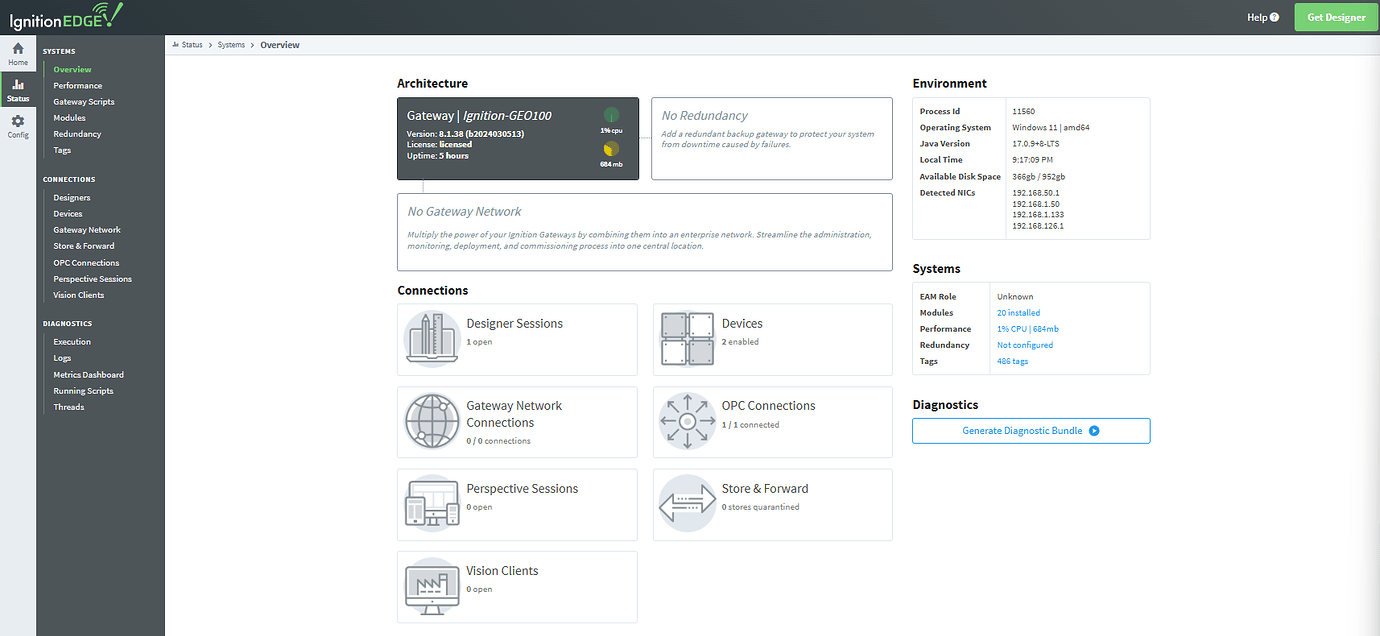The height and width of the screenshot is (636, 1380).
Task: Click the Gateway Network Connections globe icon
Action: pos(430,421)
